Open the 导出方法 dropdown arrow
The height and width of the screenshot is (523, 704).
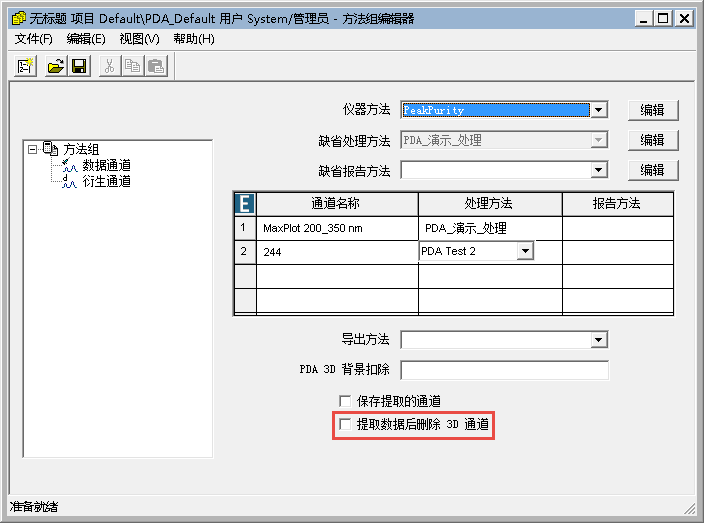pos(598,340)
